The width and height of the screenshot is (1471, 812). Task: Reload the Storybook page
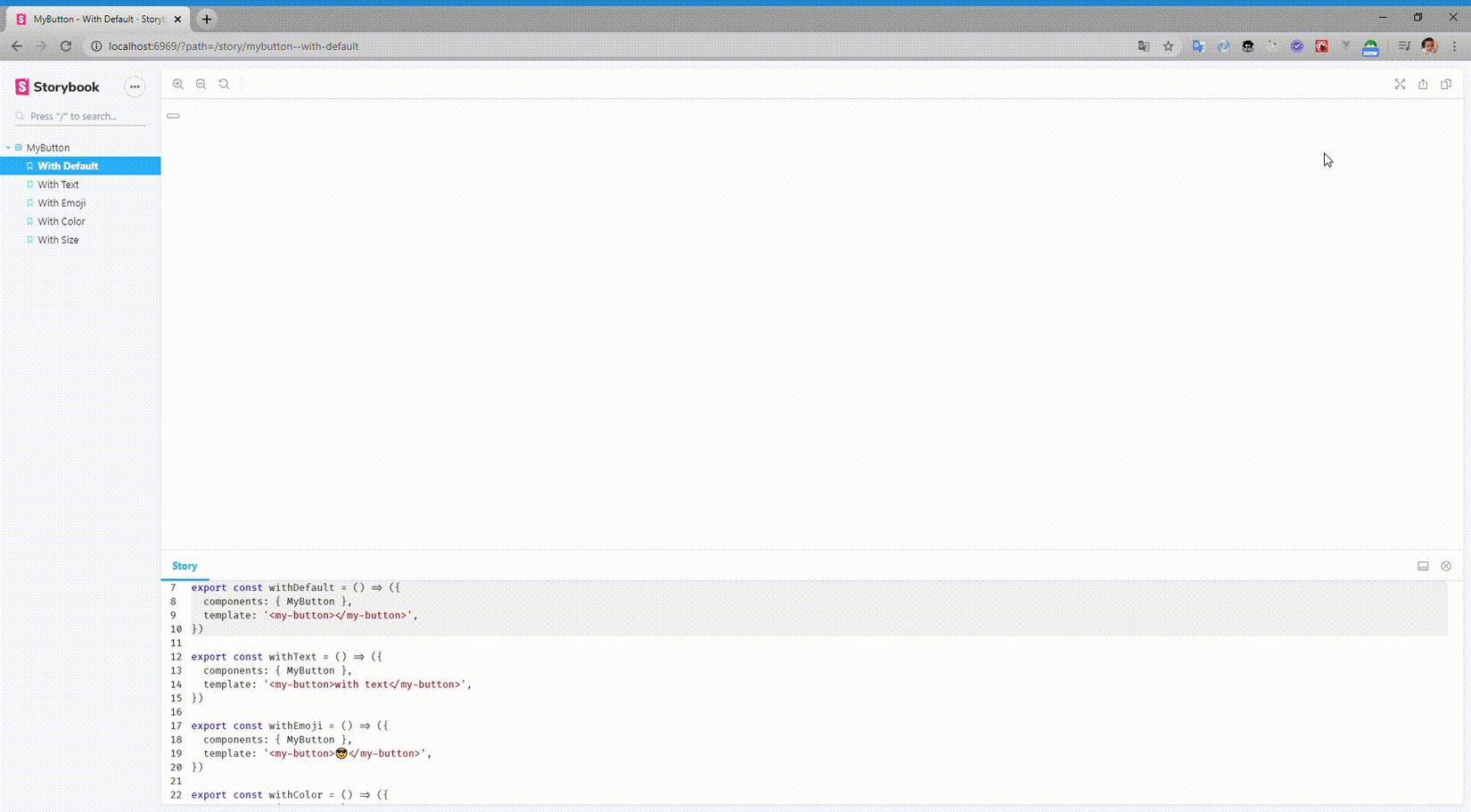[66, 46]
